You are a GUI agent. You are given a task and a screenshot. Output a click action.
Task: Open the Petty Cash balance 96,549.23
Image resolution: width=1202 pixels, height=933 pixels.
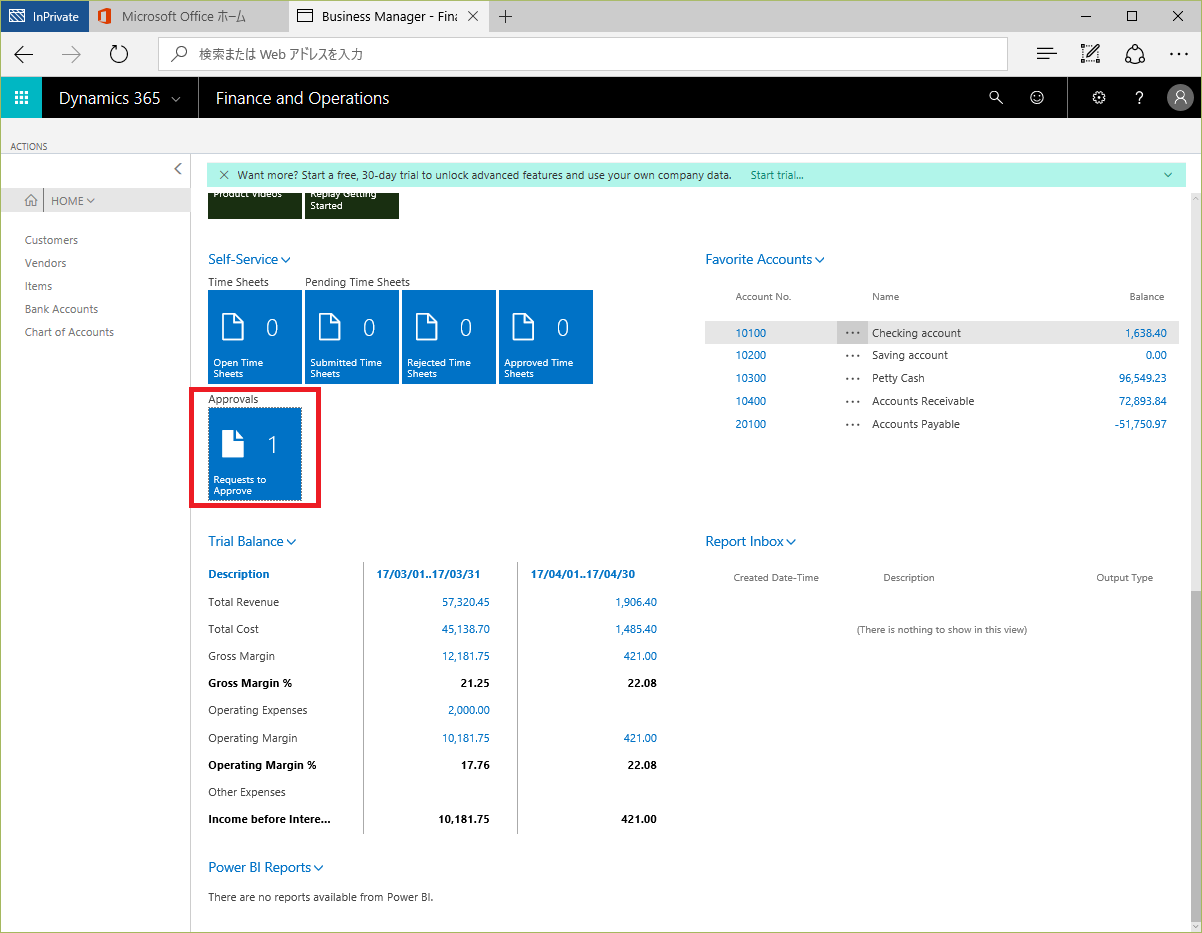point(1142,378)
